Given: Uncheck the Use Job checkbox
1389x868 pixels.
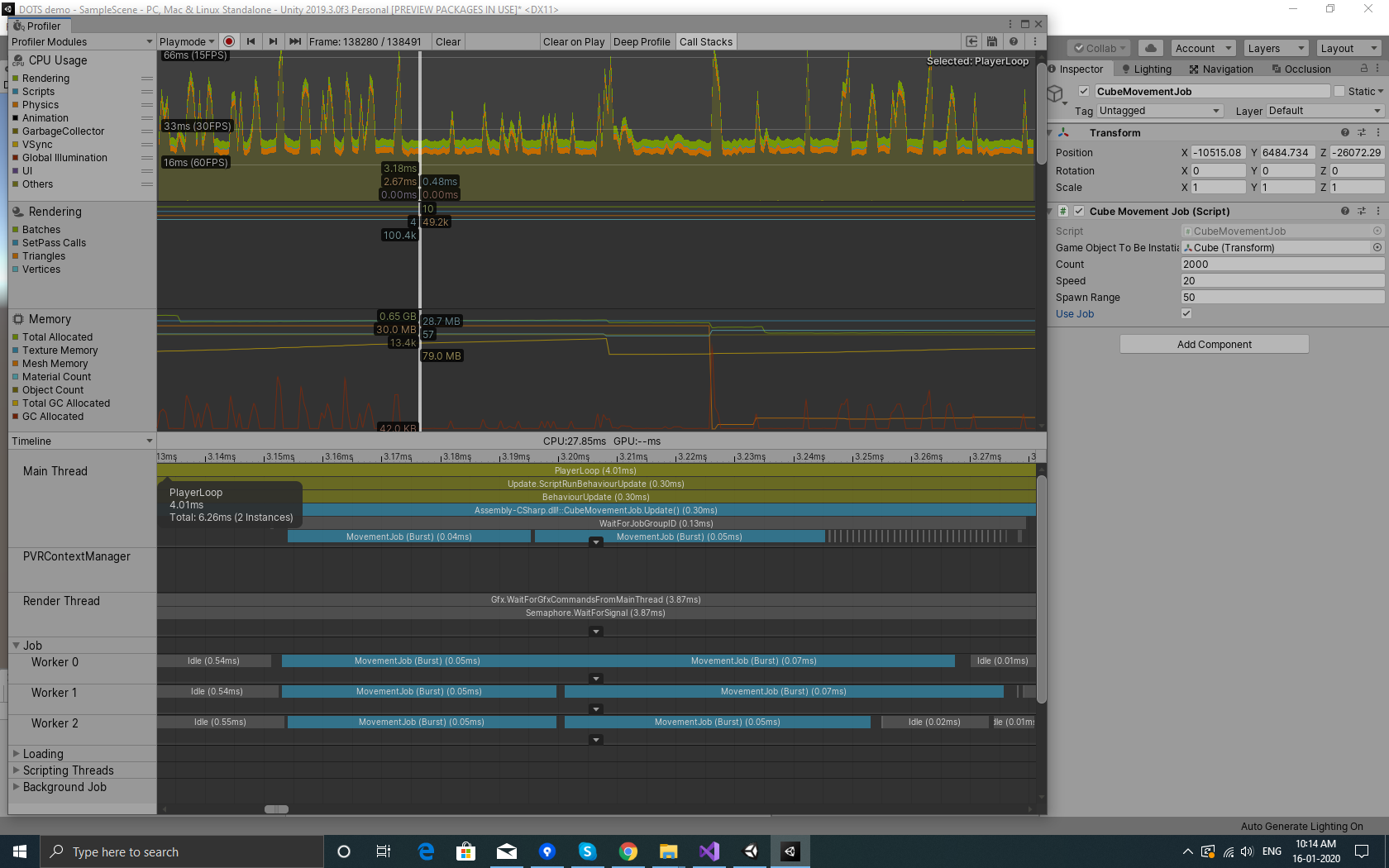Looking at the screenshot, I should point(1186,313).
